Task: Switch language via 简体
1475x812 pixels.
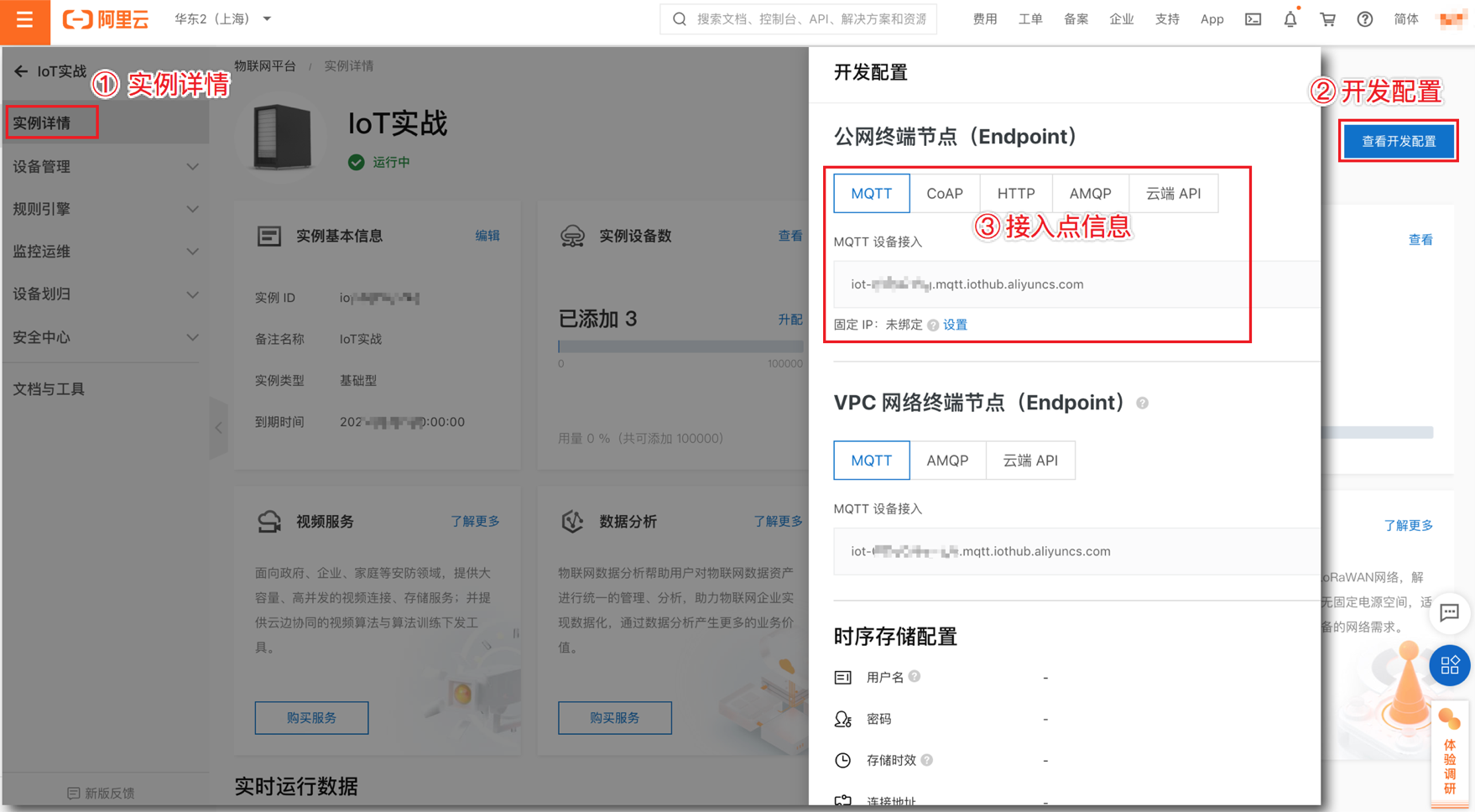Action: [x=1406, y=18]
